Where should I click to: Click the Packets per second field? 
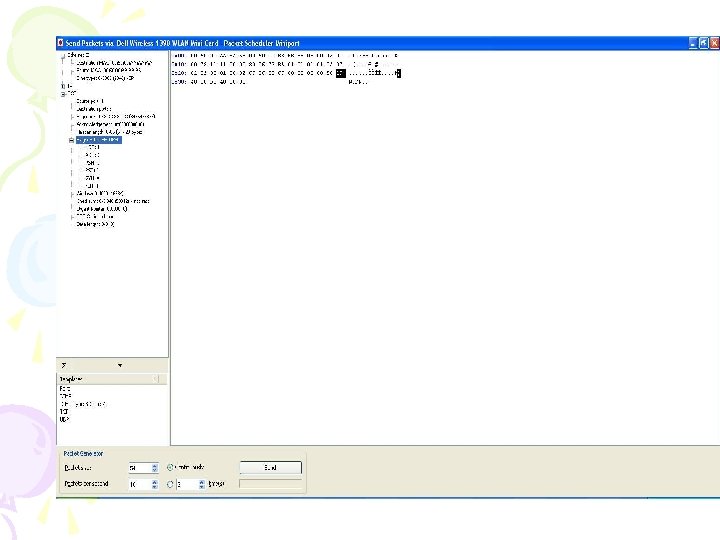140,484
